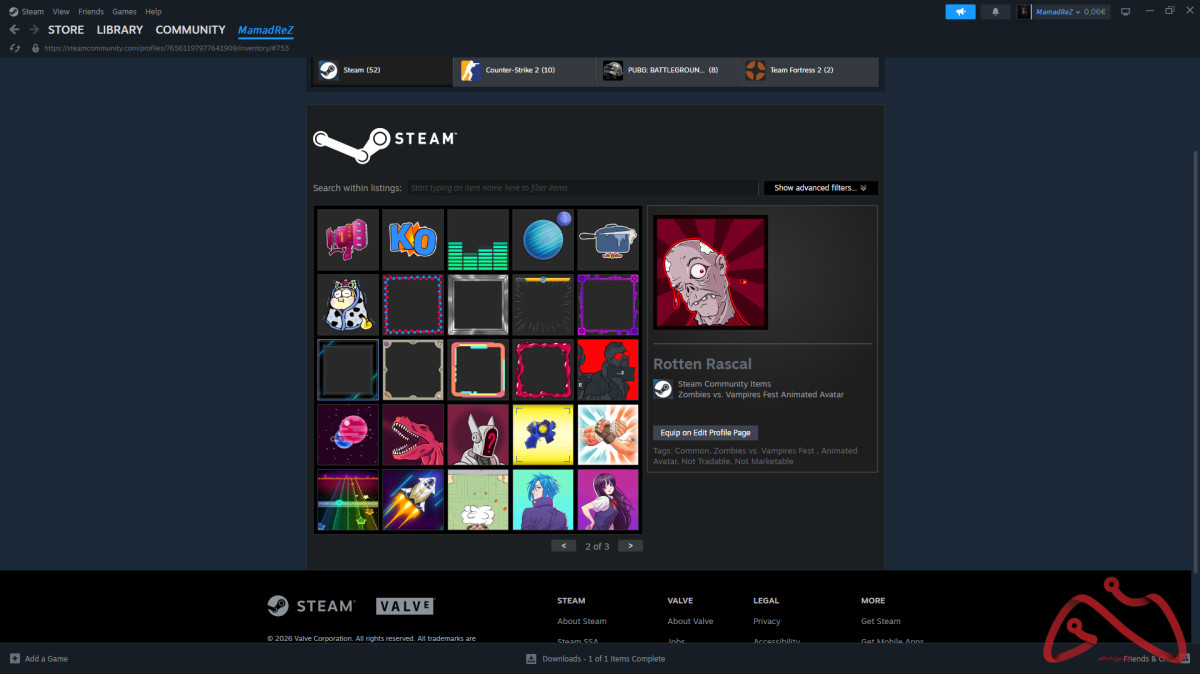This screenshot has height=674, width=1200.
Task: Click the Steam logo in the footer
Action: 310,606
